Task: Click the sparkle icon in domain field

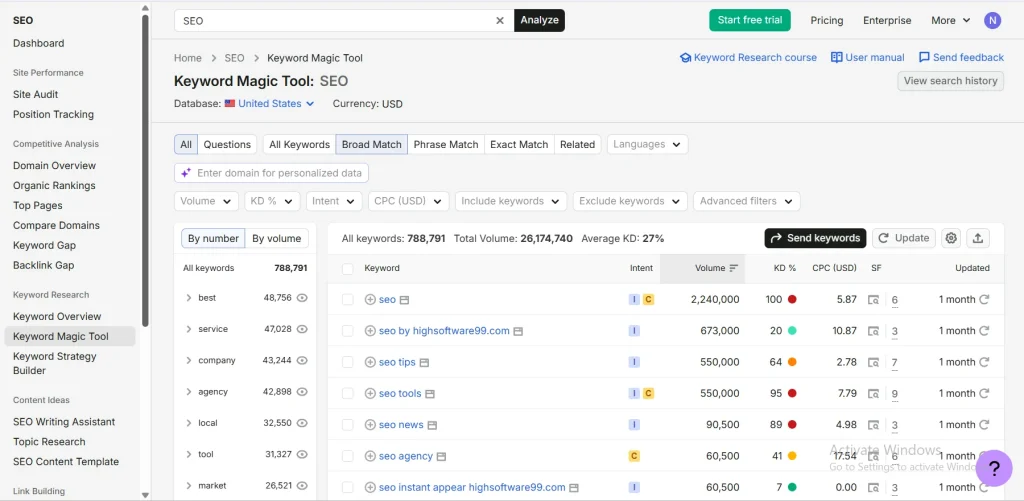Action: [186, 173]
